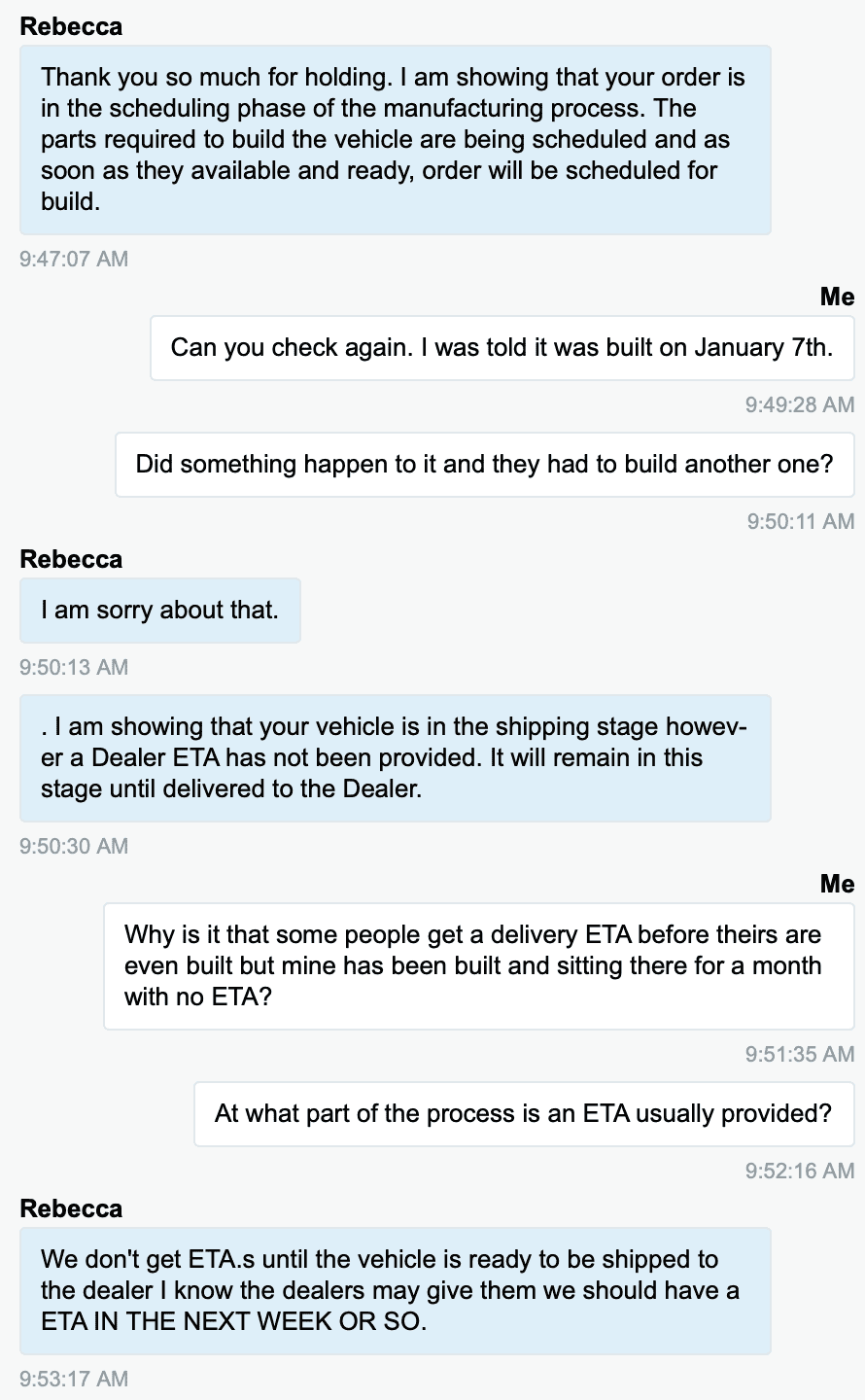Click the first Rebecca sender name at top
The width and height of the screenshot is (865, 1400).
(71, 26)
